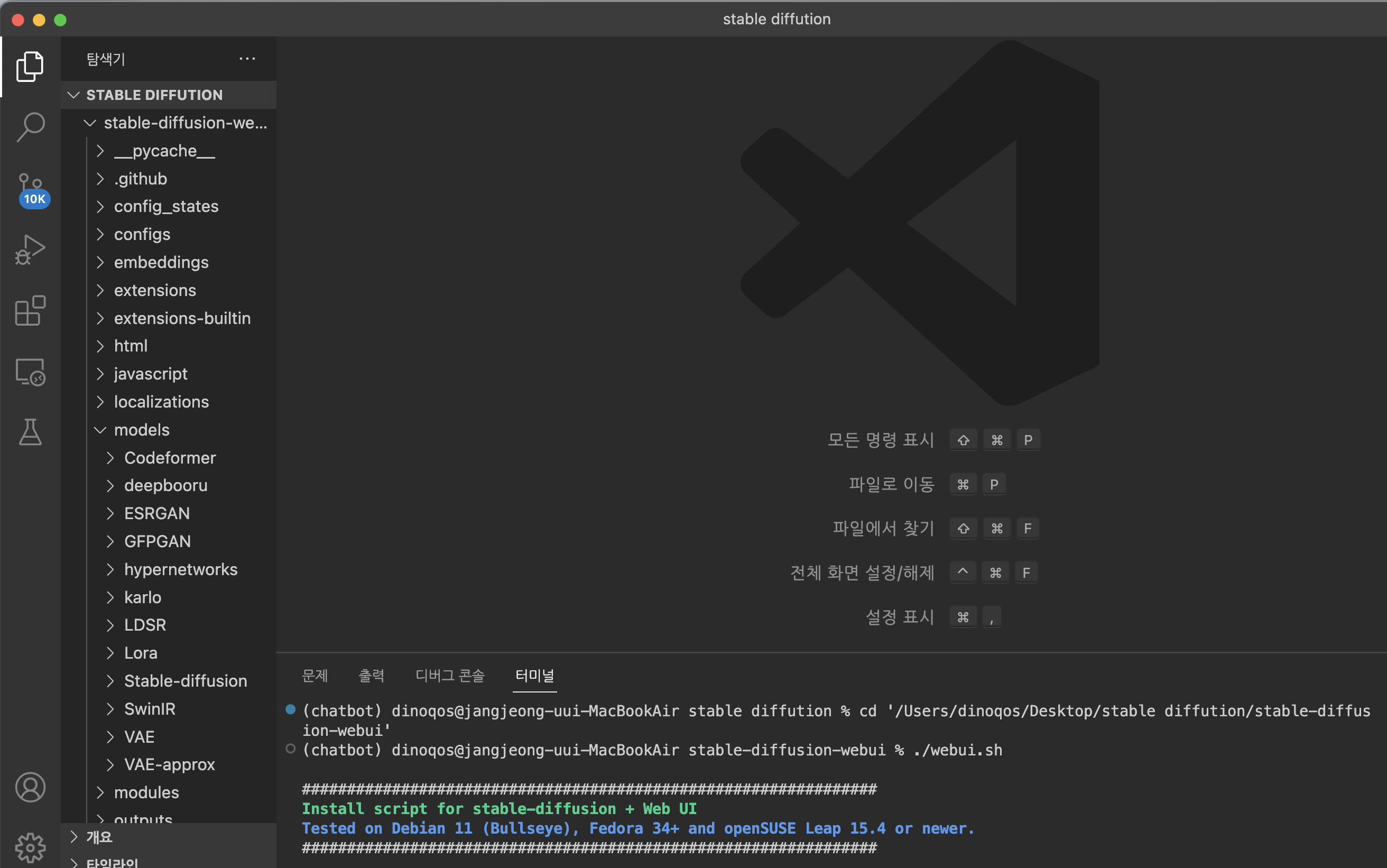The width and height of the screenshot is (1387, 868).
Task: Expand the Lora folder
Action: pos(141,653)
